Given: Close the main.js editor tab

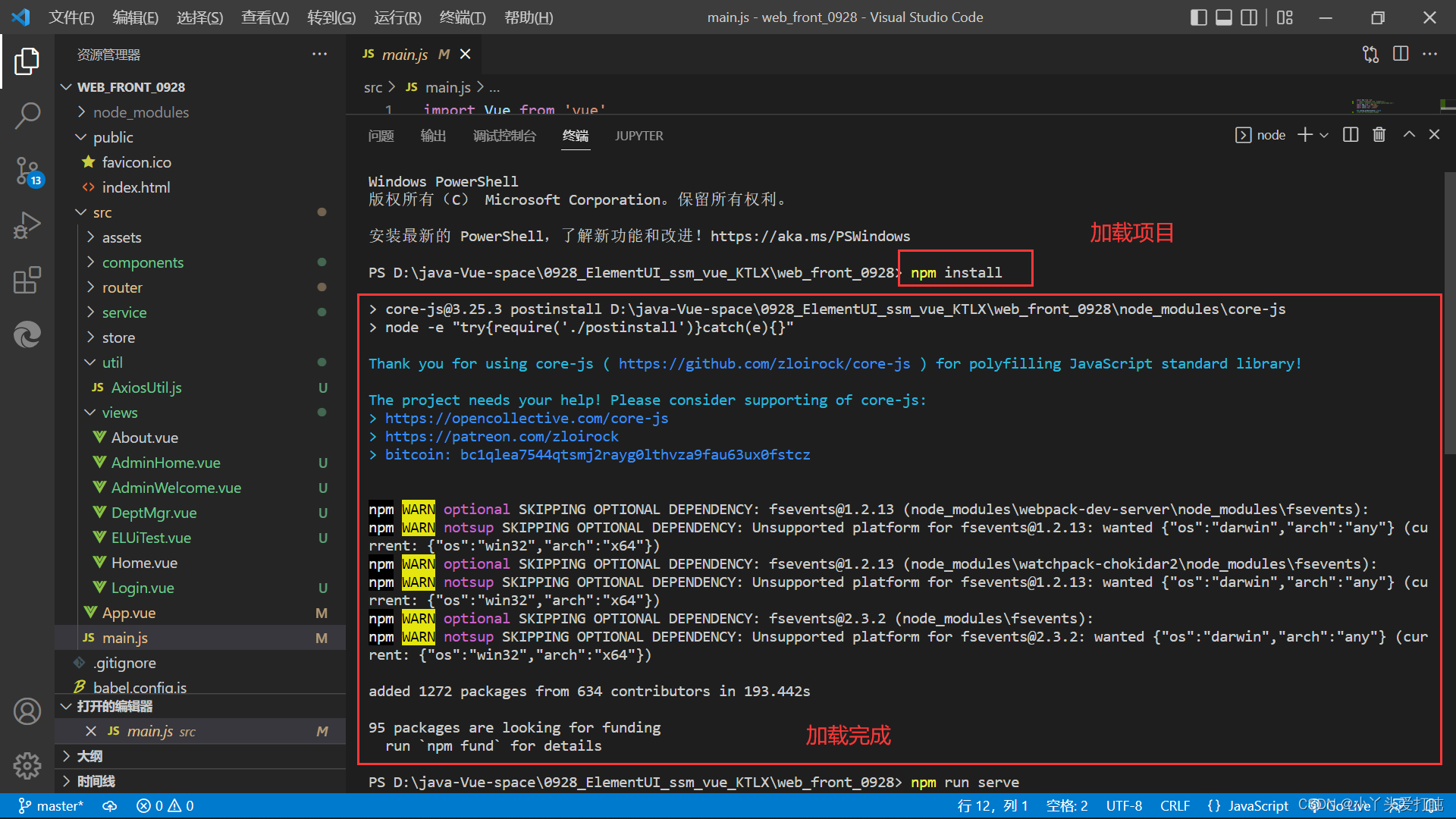Looking at the screenshot, I should point(466,55).
